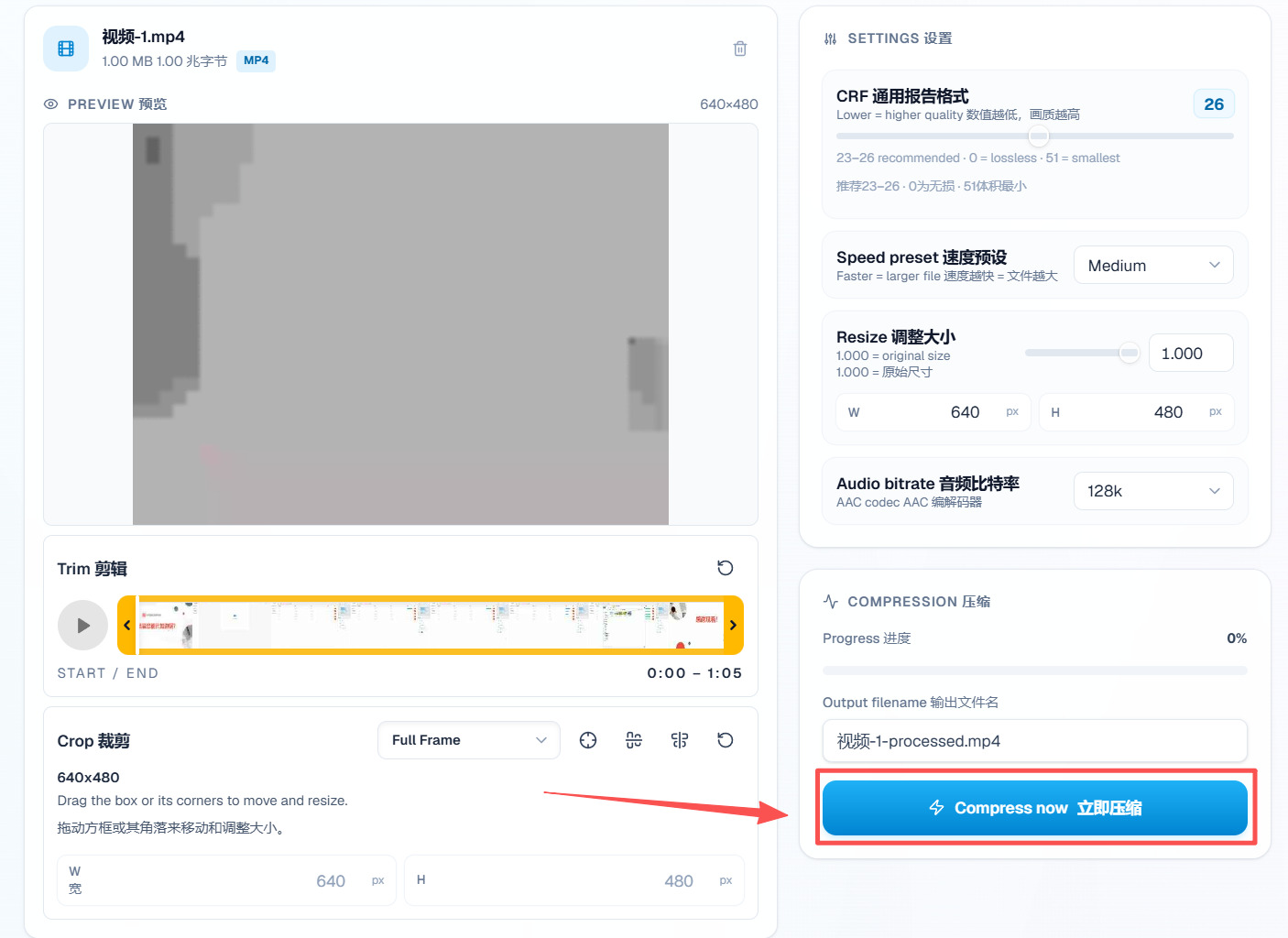This screenshot has height=938, width=1288.
Task: Click the trim end handle arrow
Action: [x=733, y=625]
